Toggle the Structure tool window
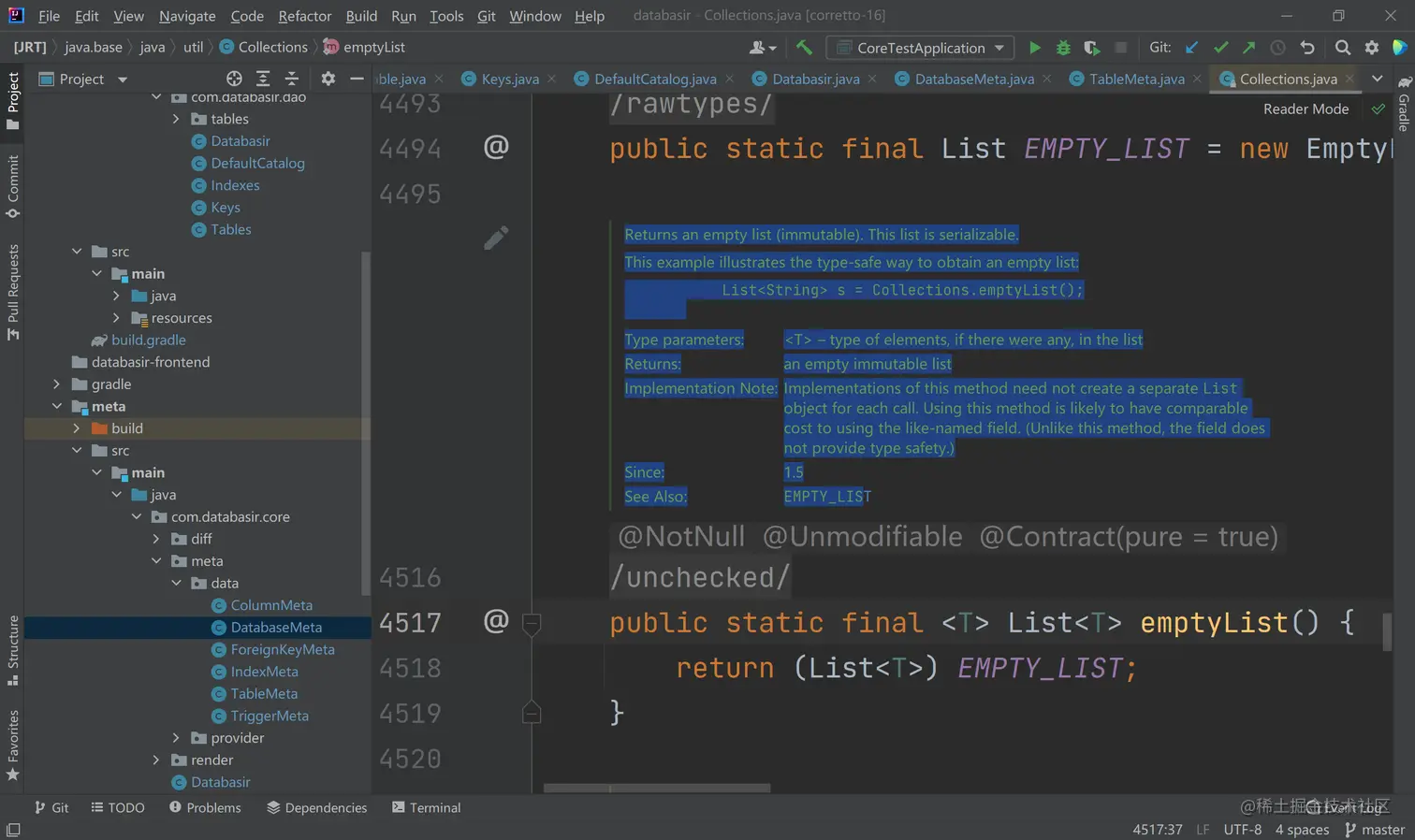1415x840 pixels. click(13, 649)
